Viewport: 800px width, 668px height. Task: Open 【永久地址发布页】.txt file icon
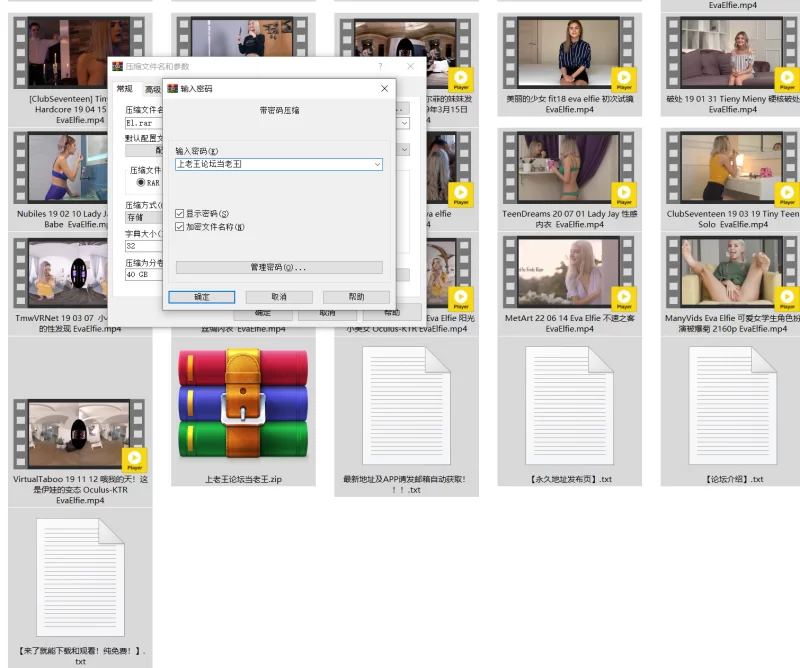[x=569, y=406]
